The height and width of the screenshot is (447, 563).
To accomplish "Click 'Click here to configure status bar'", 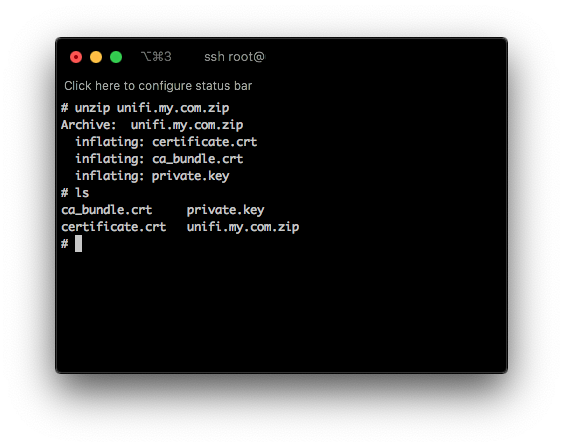I will tap(158, 86).
